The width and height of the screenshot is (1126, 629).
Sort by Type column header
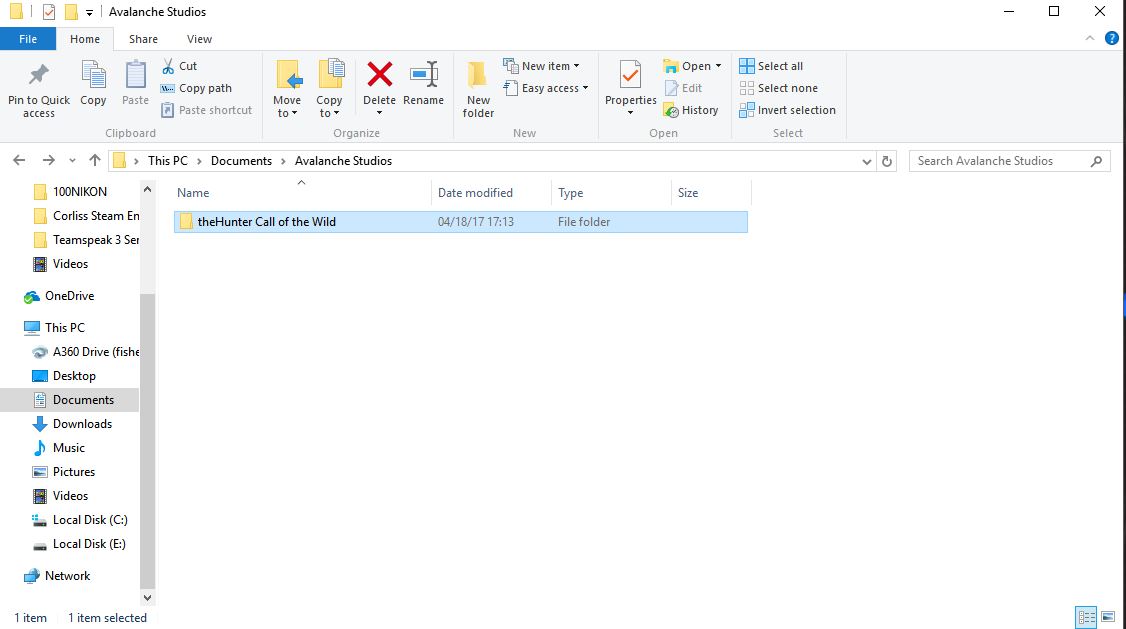click(611, 192)
